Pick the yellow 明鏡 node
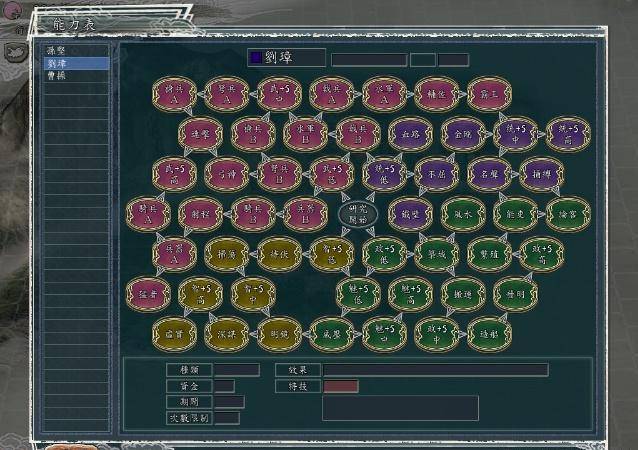Viewport: 638px width, 450px height. (x=279, y=334)
